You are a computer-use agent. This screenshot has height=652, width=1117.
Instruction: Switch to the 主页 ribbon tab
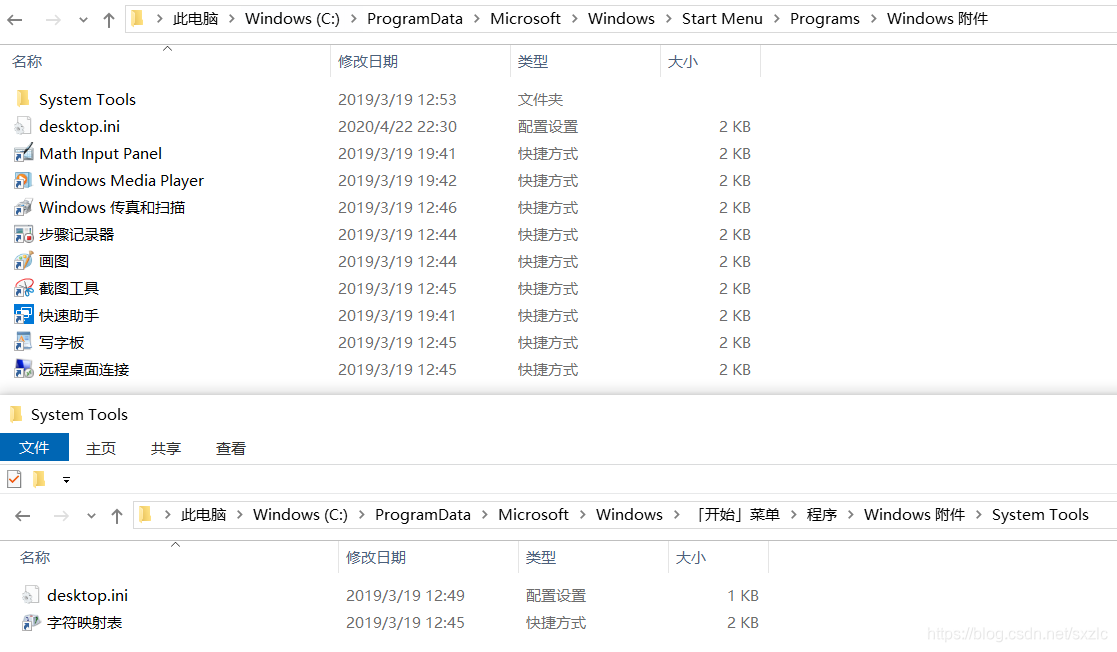coord(101,448)
